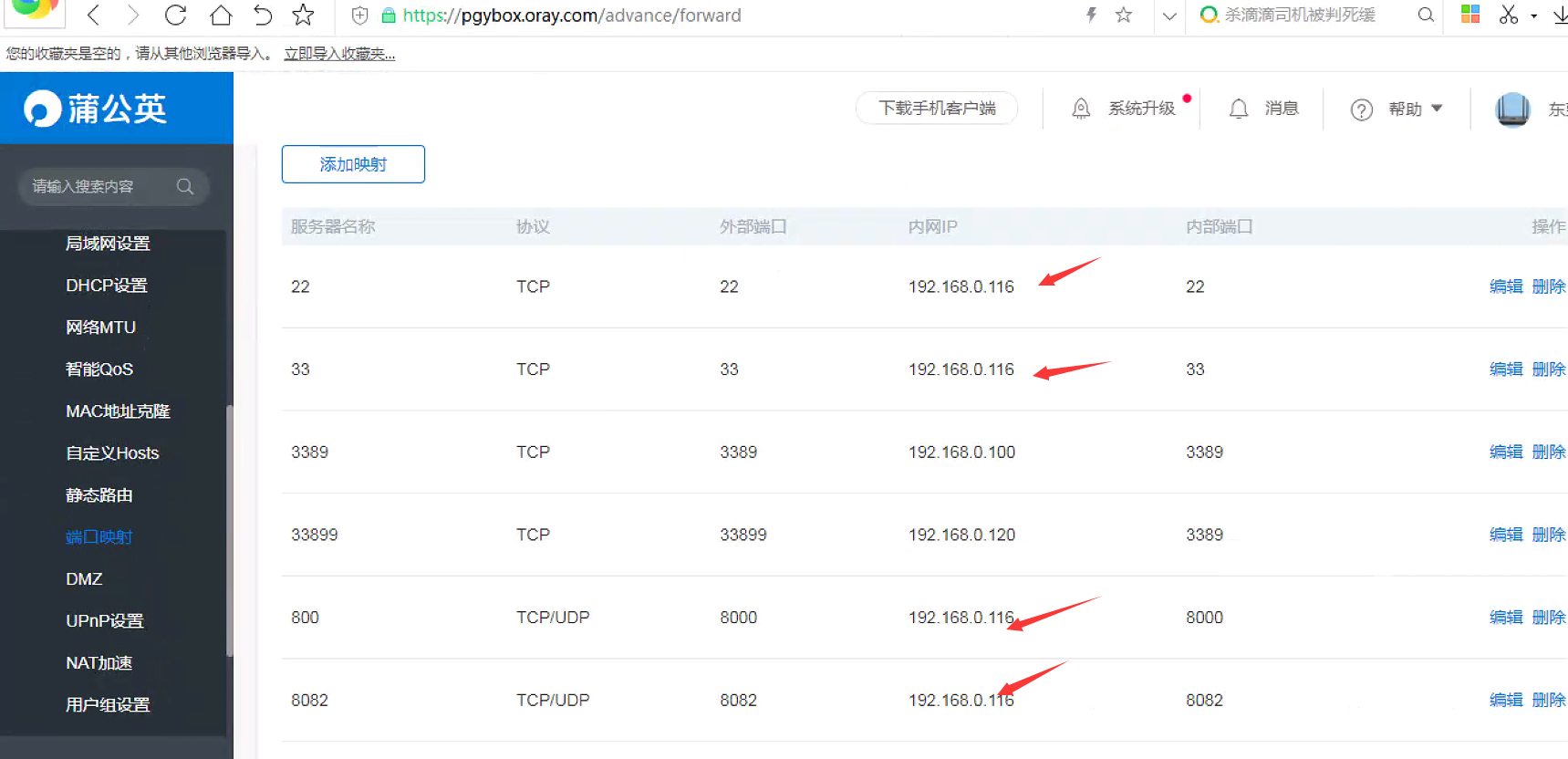Click sidebar vertical scrollbar

pyautogui.click(x=230, y=531)
